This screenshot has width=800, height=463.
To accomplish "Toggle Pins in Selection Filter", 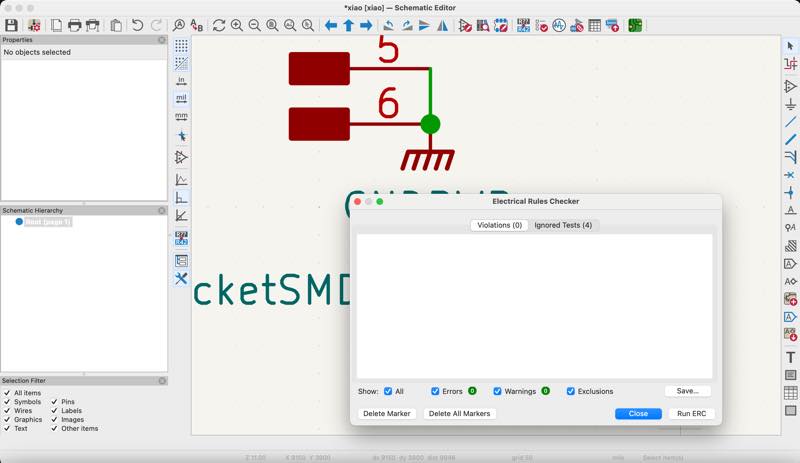I will click(x=54, y=402).
